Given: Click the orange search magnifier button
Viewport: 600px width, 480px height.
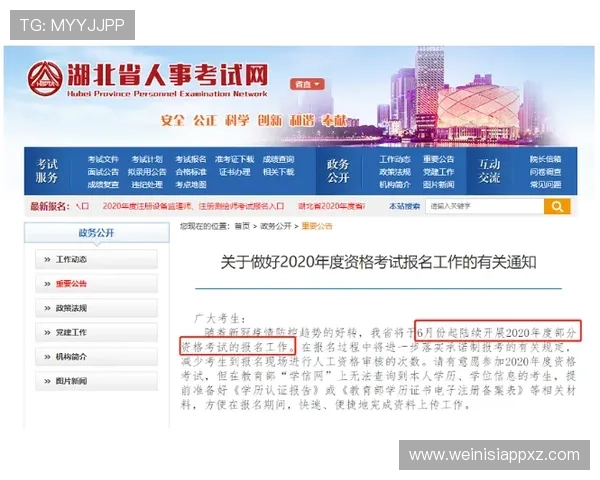Looking at the screenshot, I should coord(557,206).
